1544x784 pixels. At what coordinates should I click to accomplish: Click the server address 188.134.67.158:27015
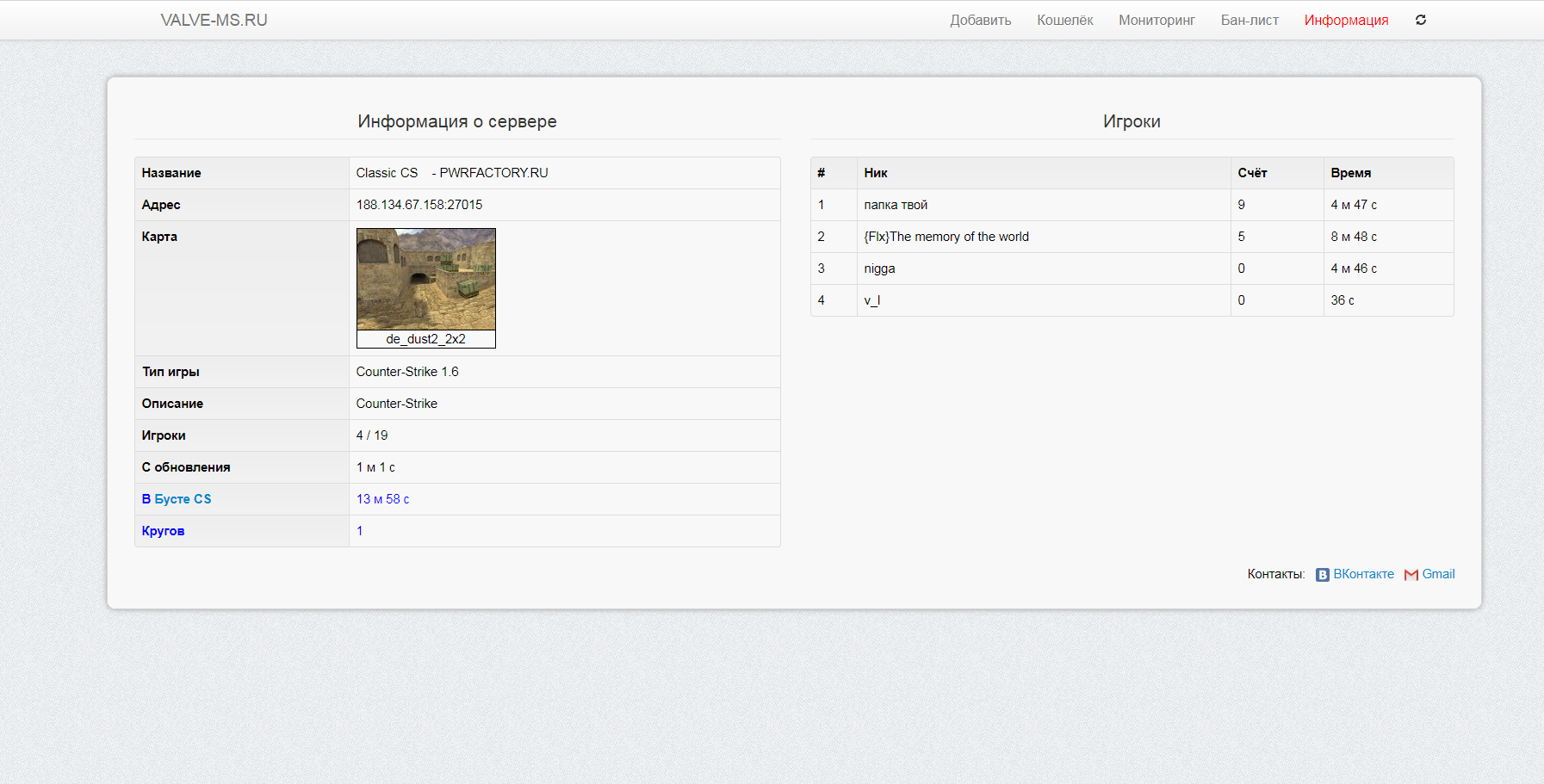[x=419, y=205]
